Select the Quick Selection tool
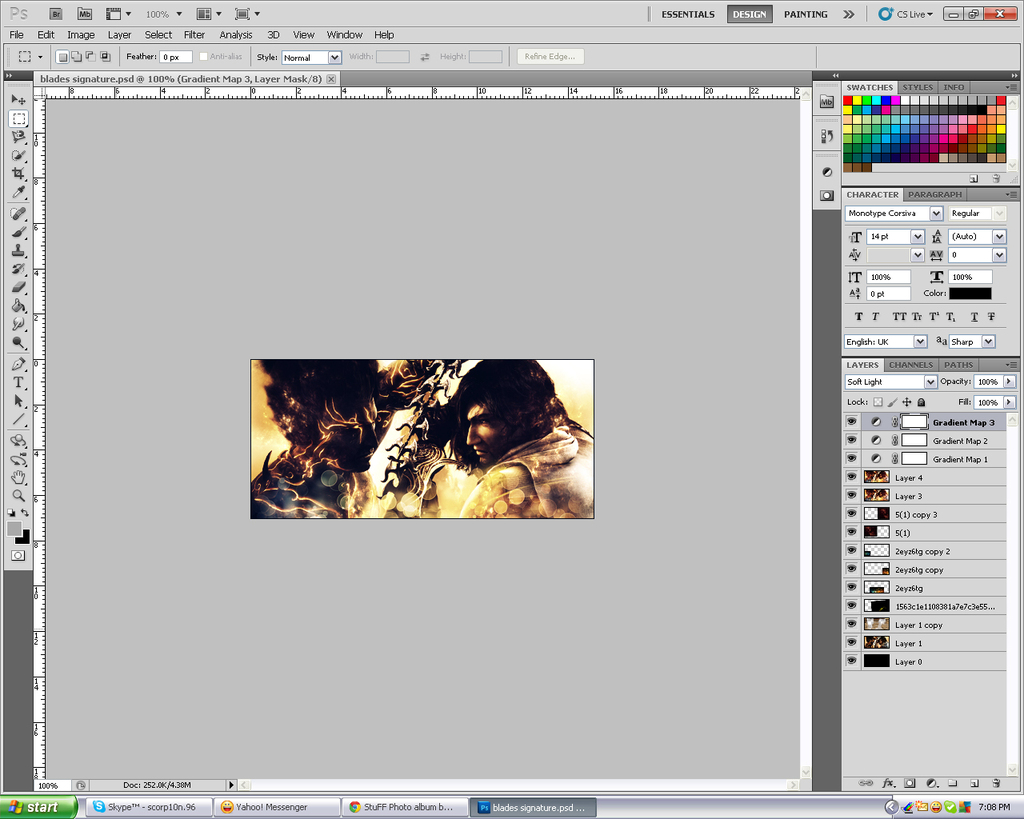 pos(18,155)
